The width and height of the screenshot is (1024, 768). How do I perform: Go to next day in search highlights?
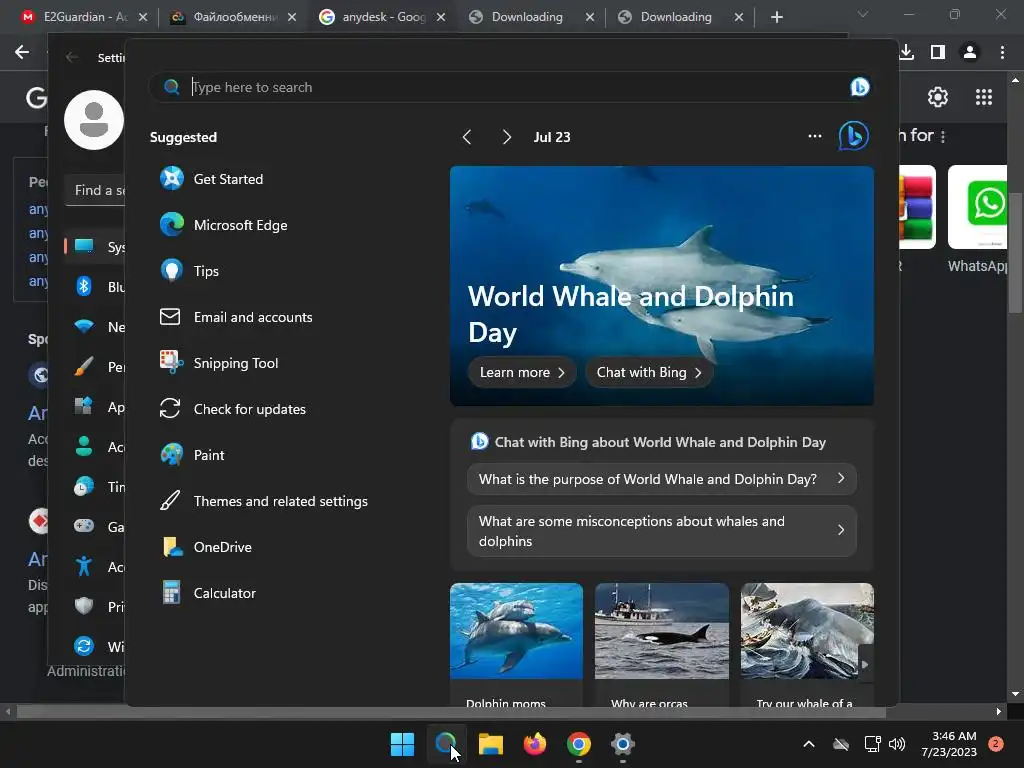coord(506,137)
